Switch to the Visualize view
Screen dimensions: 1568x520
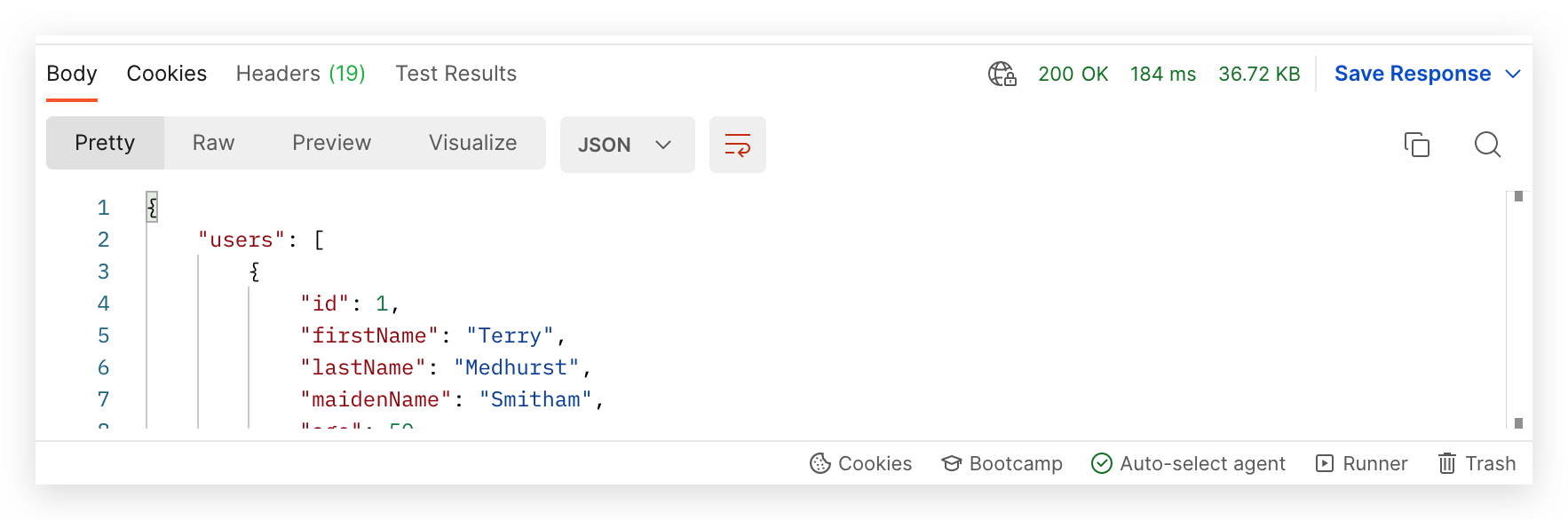tap(472, 143)
